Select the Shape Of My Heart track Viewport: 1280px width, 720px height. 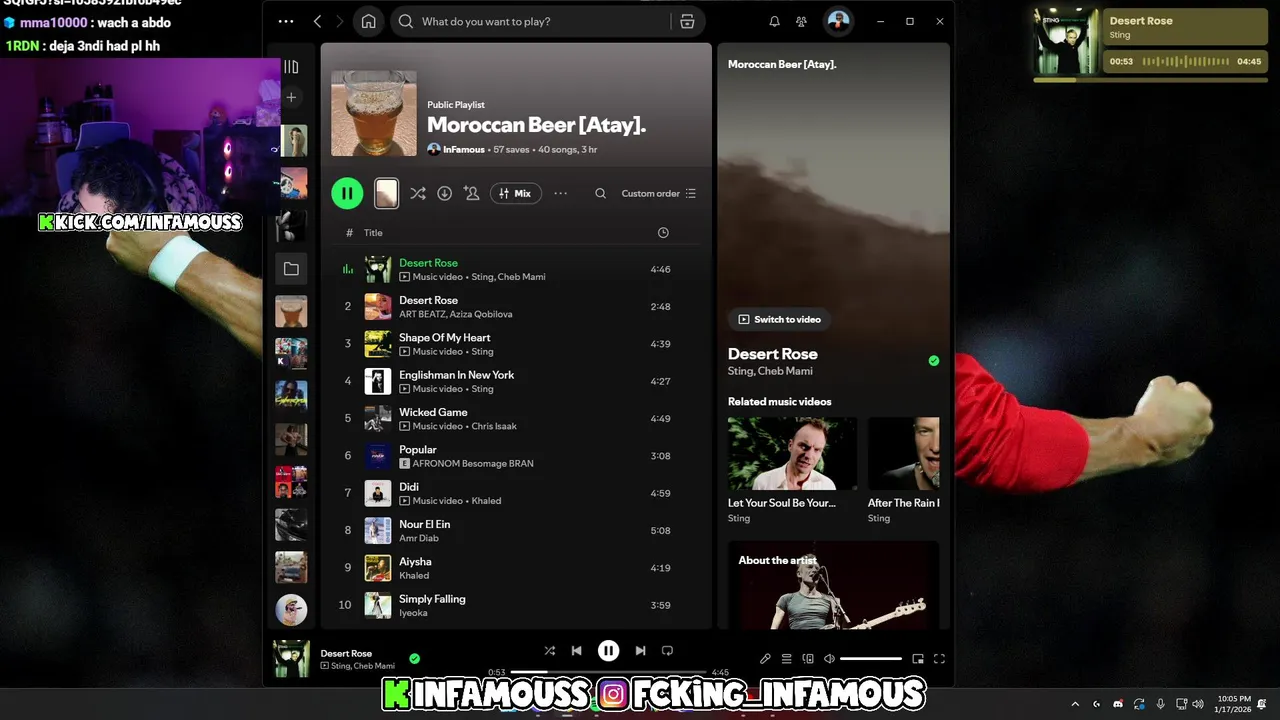point(516,344)
